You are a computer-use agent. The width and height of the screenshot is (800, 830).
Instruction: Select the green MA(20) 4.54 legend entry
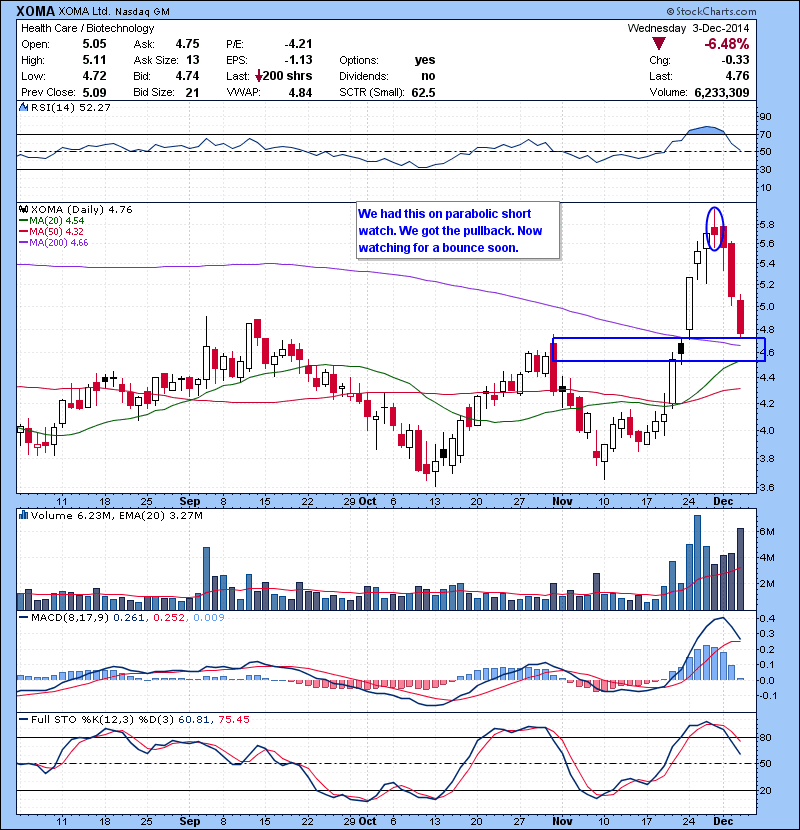tap(51, 221)
